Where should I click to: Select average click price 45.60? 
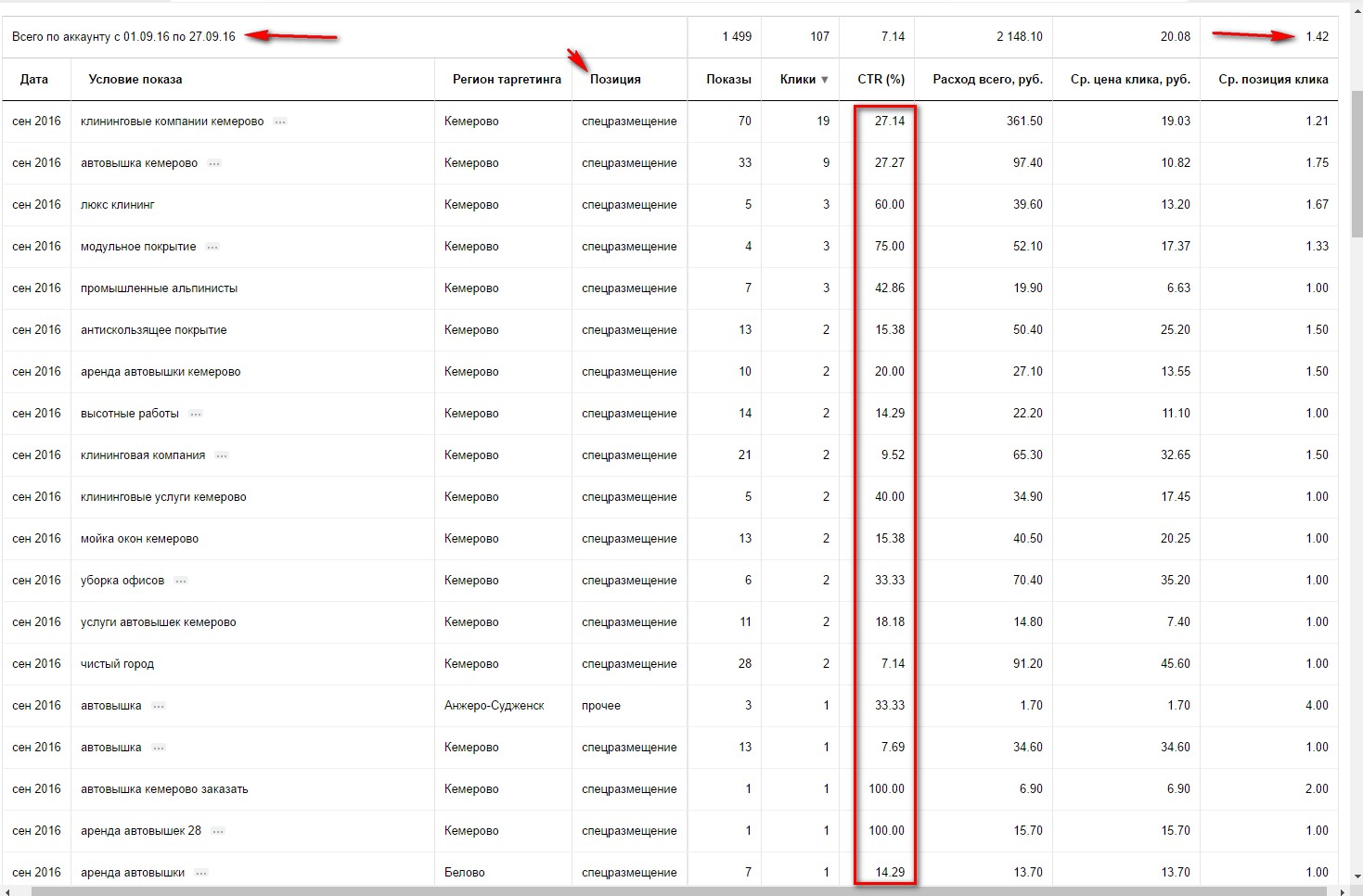point(1176,663)
